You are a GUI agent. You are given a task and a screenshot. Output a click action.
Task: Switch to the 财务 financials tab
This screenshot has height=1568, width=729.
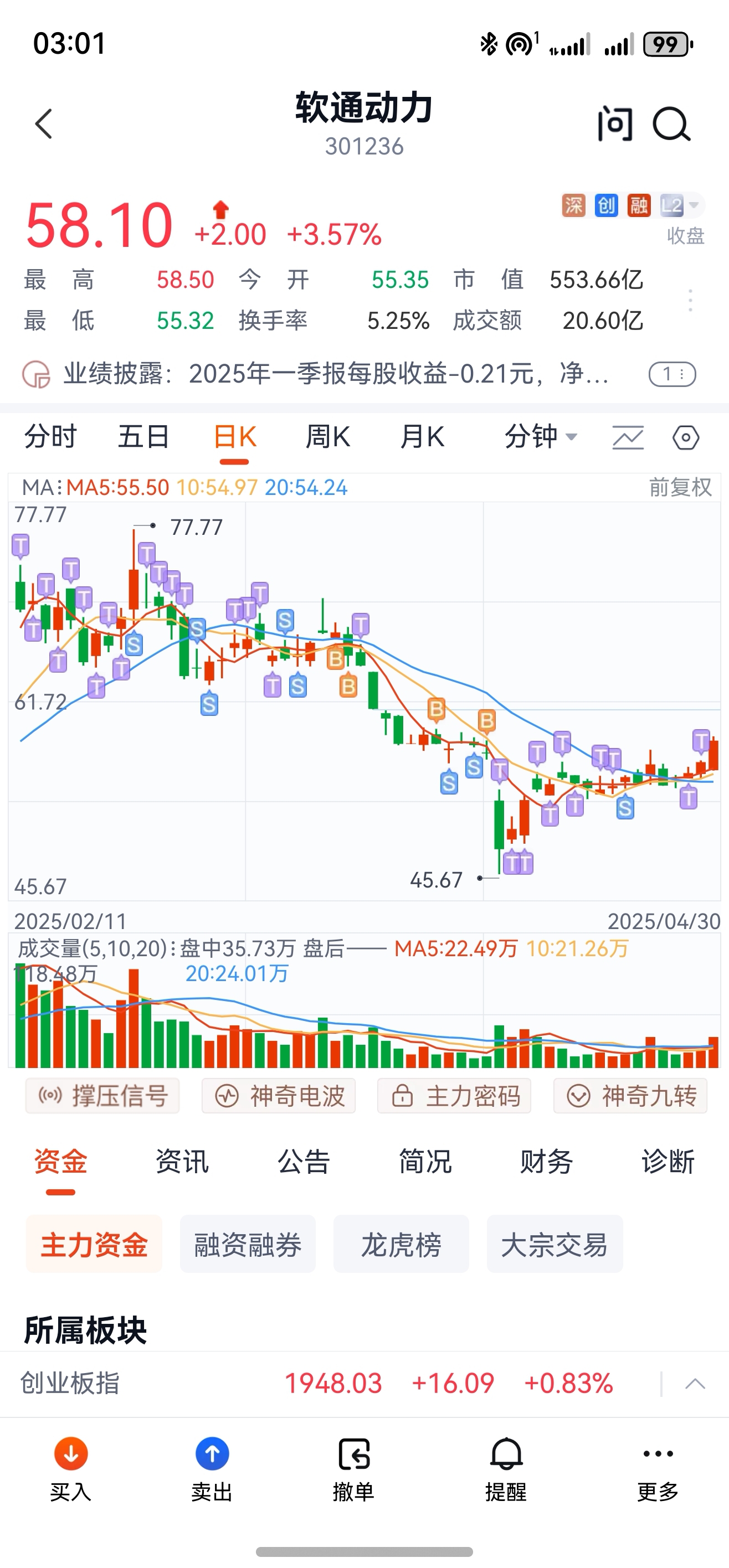coord(546,1162)
